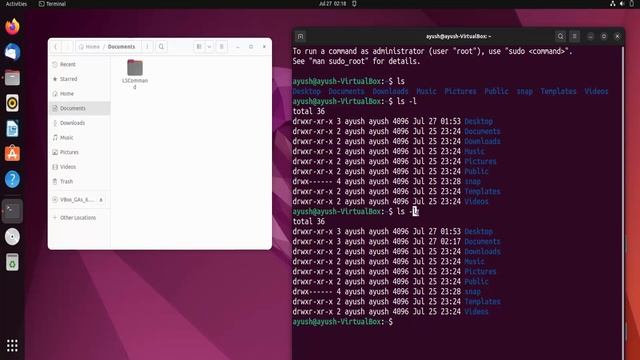640x360 pixels.
Task: Open the clock and calendar panel
Action: pos(333,4)
